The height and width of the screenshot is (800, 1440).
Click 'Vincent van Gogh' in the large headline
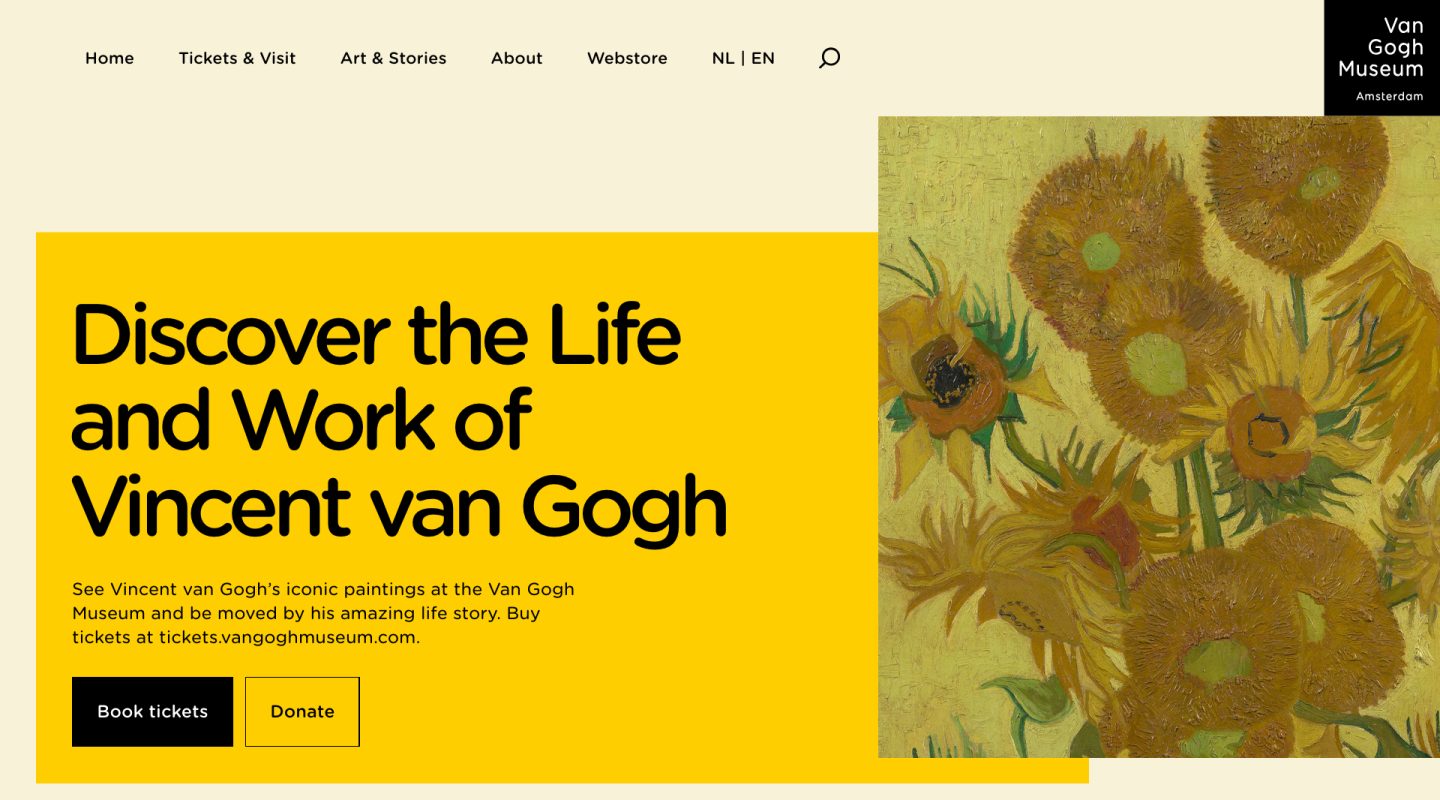[399, 508]
